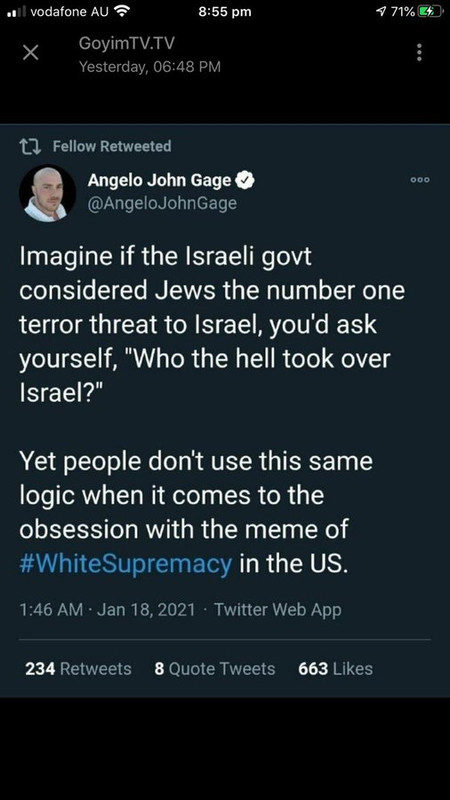Open Angelo John Gage's profile picture
Image resolution: width=450 pixels, height=800 pixels.
coord(47,193)
